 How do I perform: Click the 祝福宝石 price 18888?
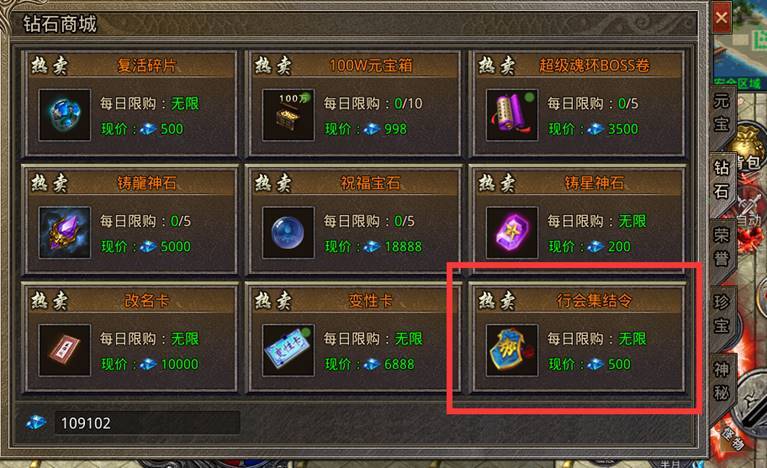(403, 247)
